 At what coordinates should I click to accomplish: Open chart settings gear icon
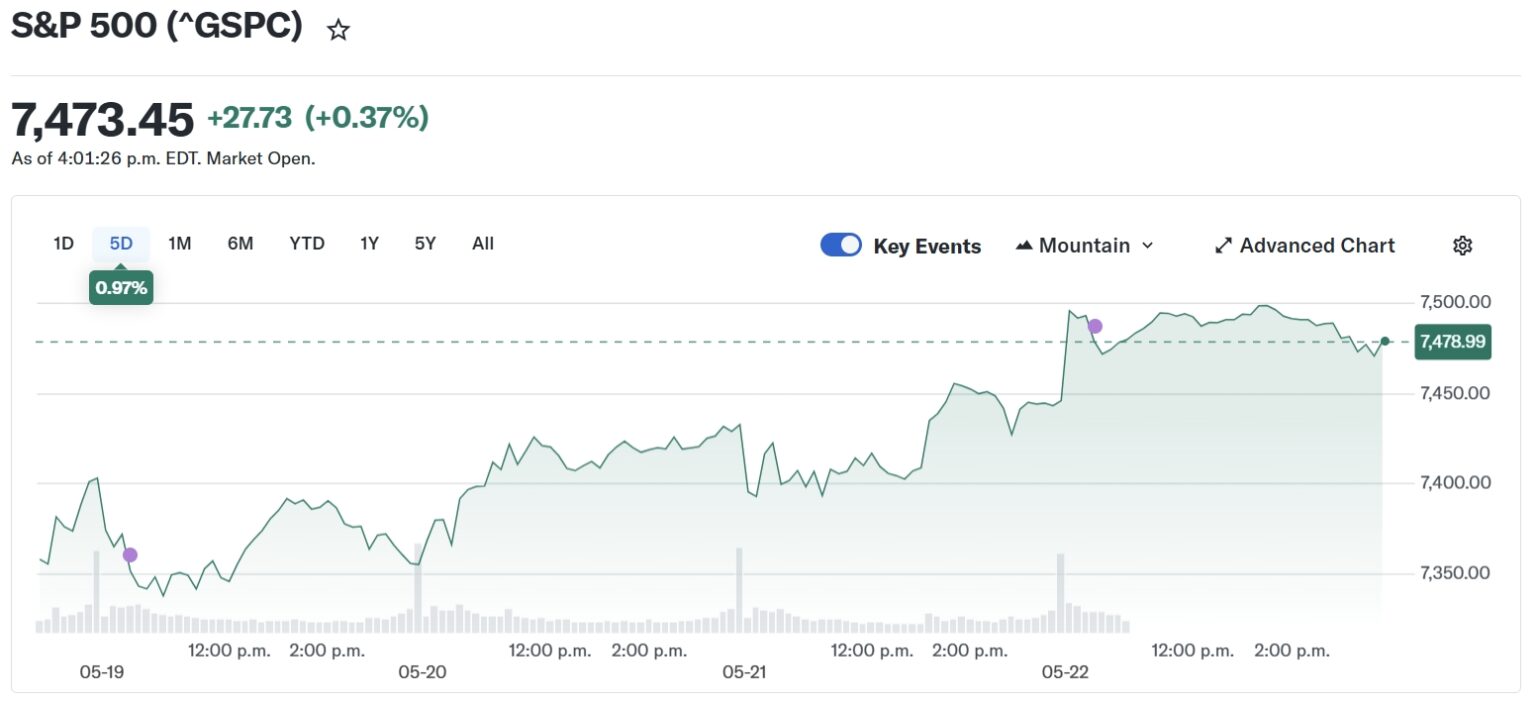[x=1462, y=246]
